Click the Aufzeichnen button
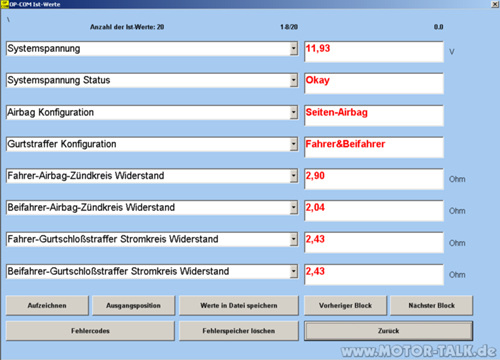The image size is (500, 360). (47, 305)
